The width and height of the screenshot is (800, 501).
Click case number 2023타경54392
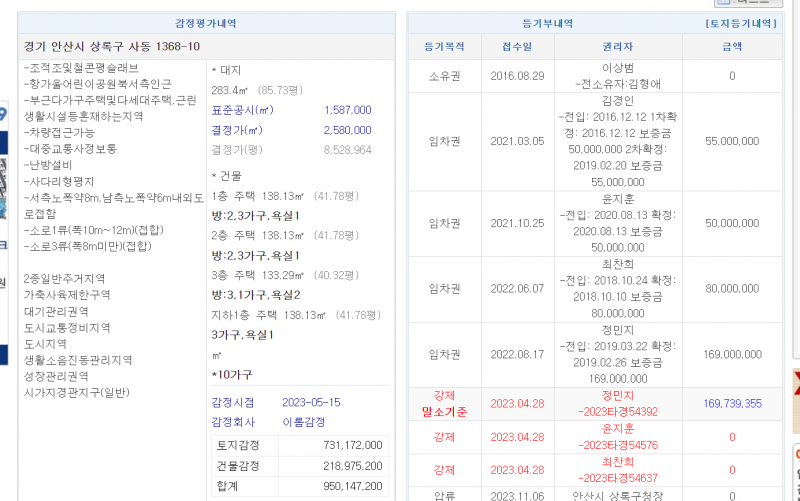click(620, 411)
